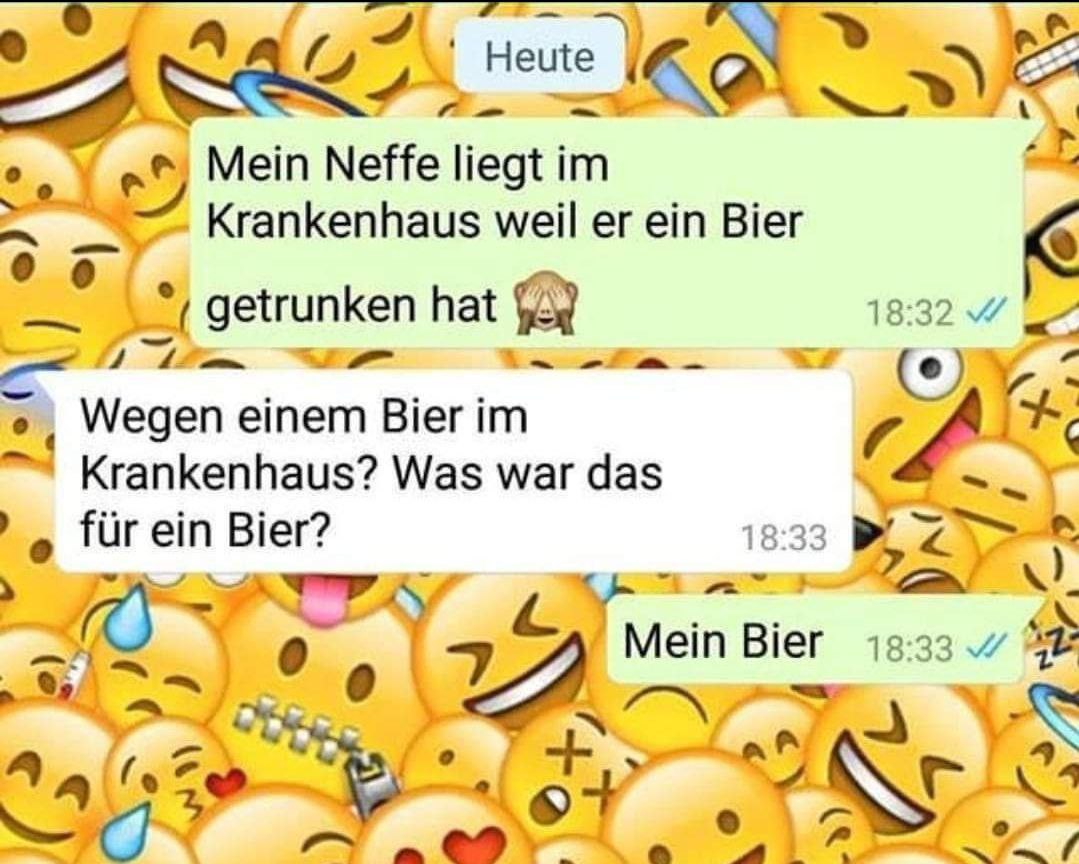1079x864 pixels.
Task: Click double check marks beside Mein Bier
Action: point(987,647)
